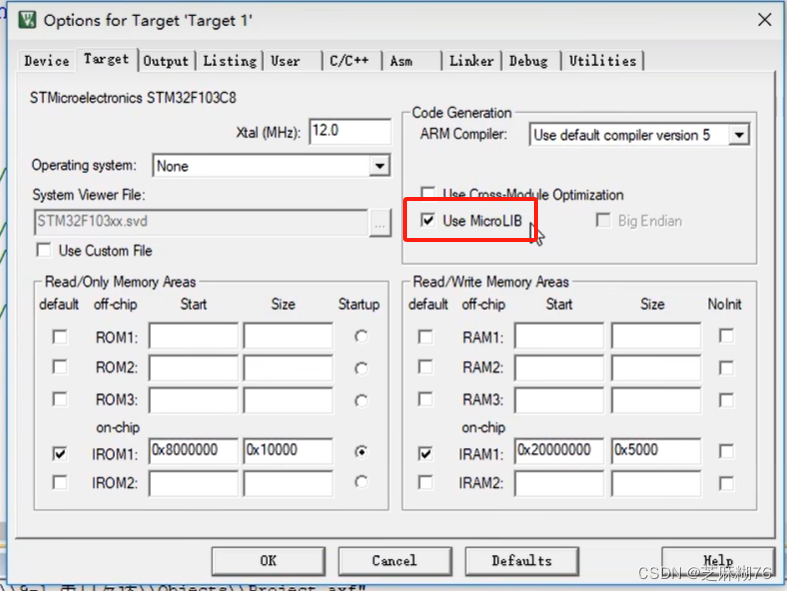Browse for System Viewer File
This screenshot has width=787, height=591.
pyautogui.click(x=380, y=222)
